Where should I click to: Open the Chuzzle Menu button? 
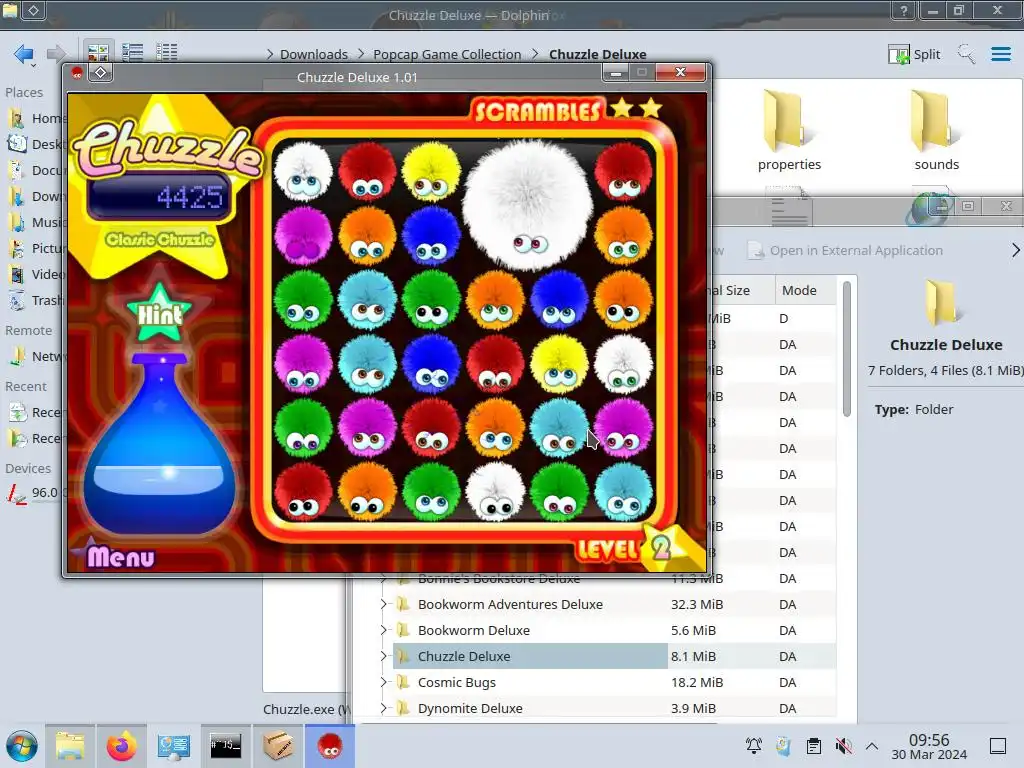point(121,556)
